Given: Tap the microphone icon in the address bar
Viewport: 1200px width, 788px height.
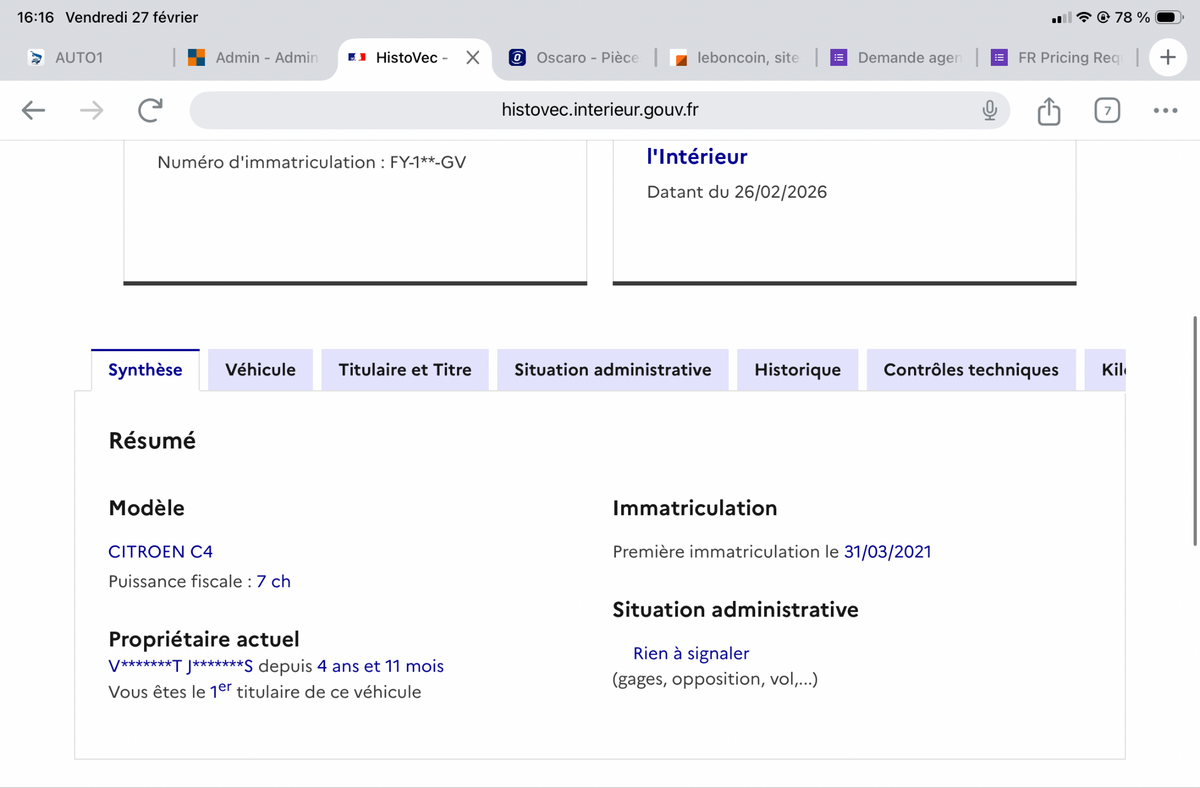Looking at the screenshot, I should click(989, 110).
